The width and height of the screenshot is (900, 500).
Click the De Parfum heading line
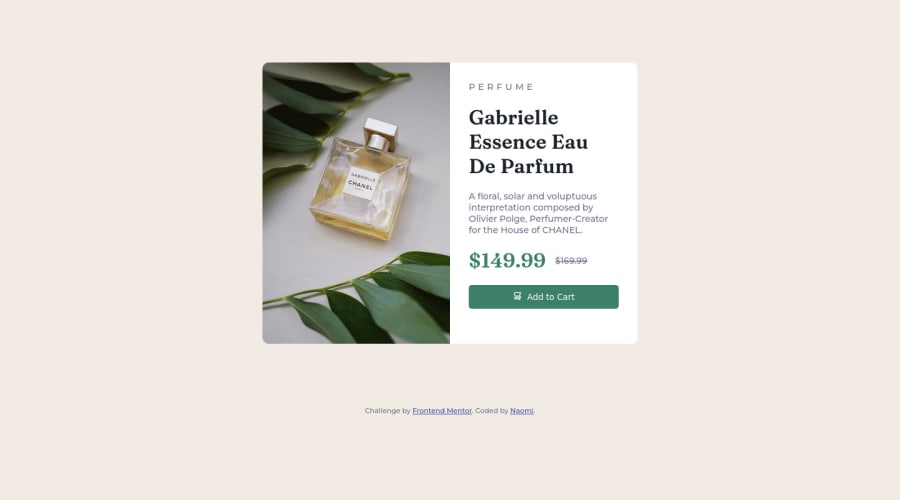(521, 166)
